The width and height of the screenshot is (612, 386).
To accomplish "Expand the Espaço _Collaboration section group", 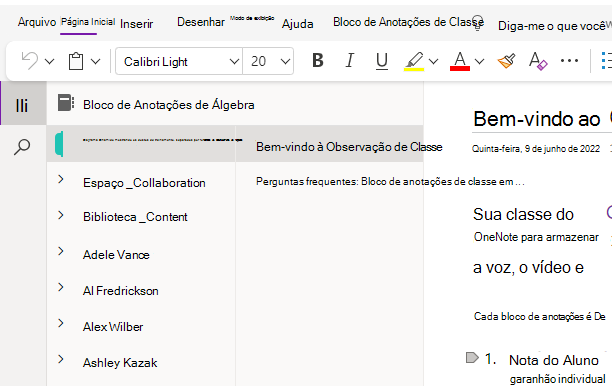I will tap(61, 179).
